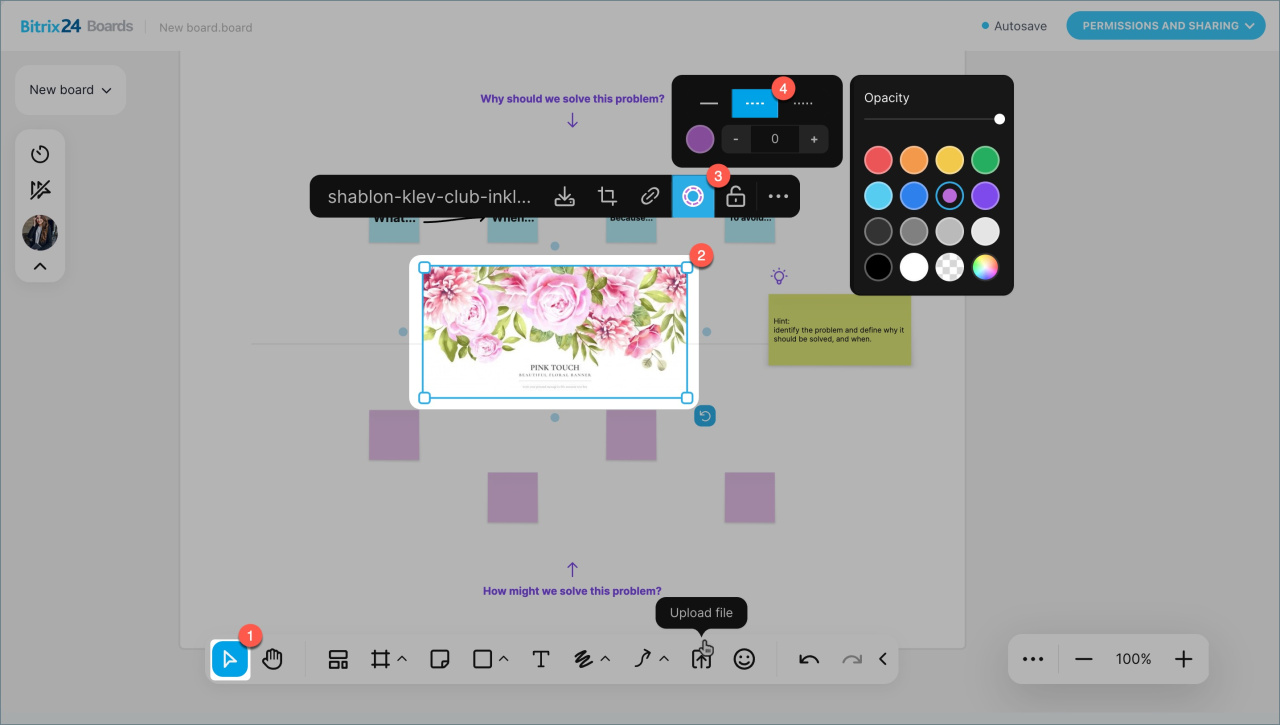This screenshot has width=1280, height=725.
Task: Select the Text tool
Action: 541,659
